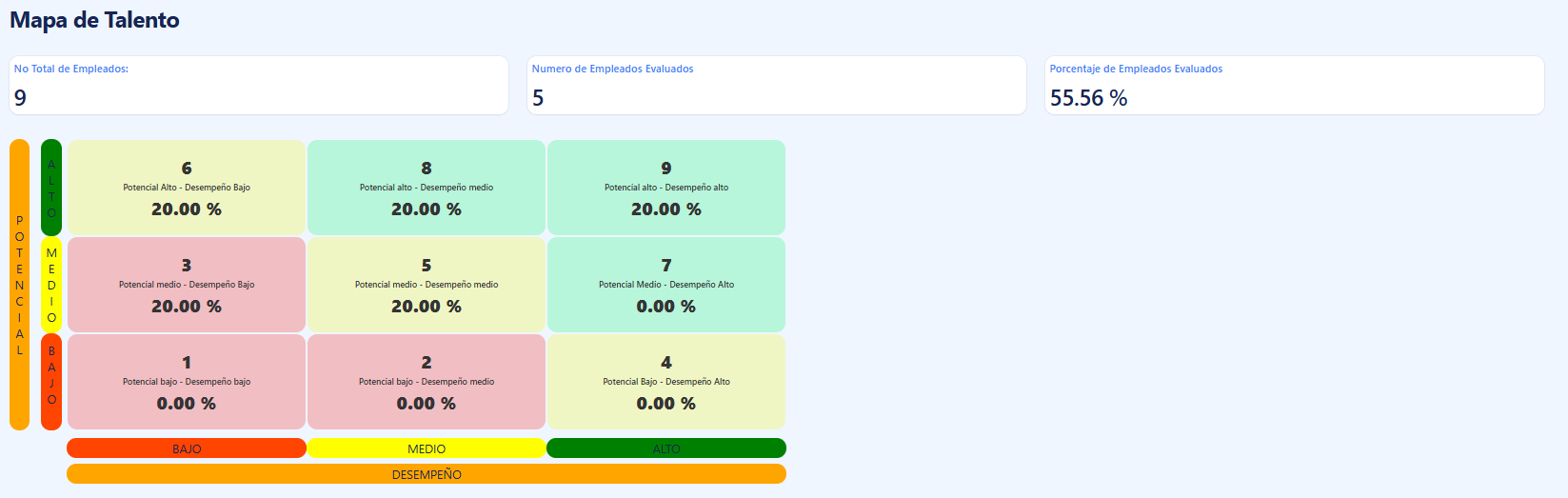Select box 5 Potencial medio - Desempeño medio
The width and height of the screenshot is (1568, 498).
pos(427,285)
